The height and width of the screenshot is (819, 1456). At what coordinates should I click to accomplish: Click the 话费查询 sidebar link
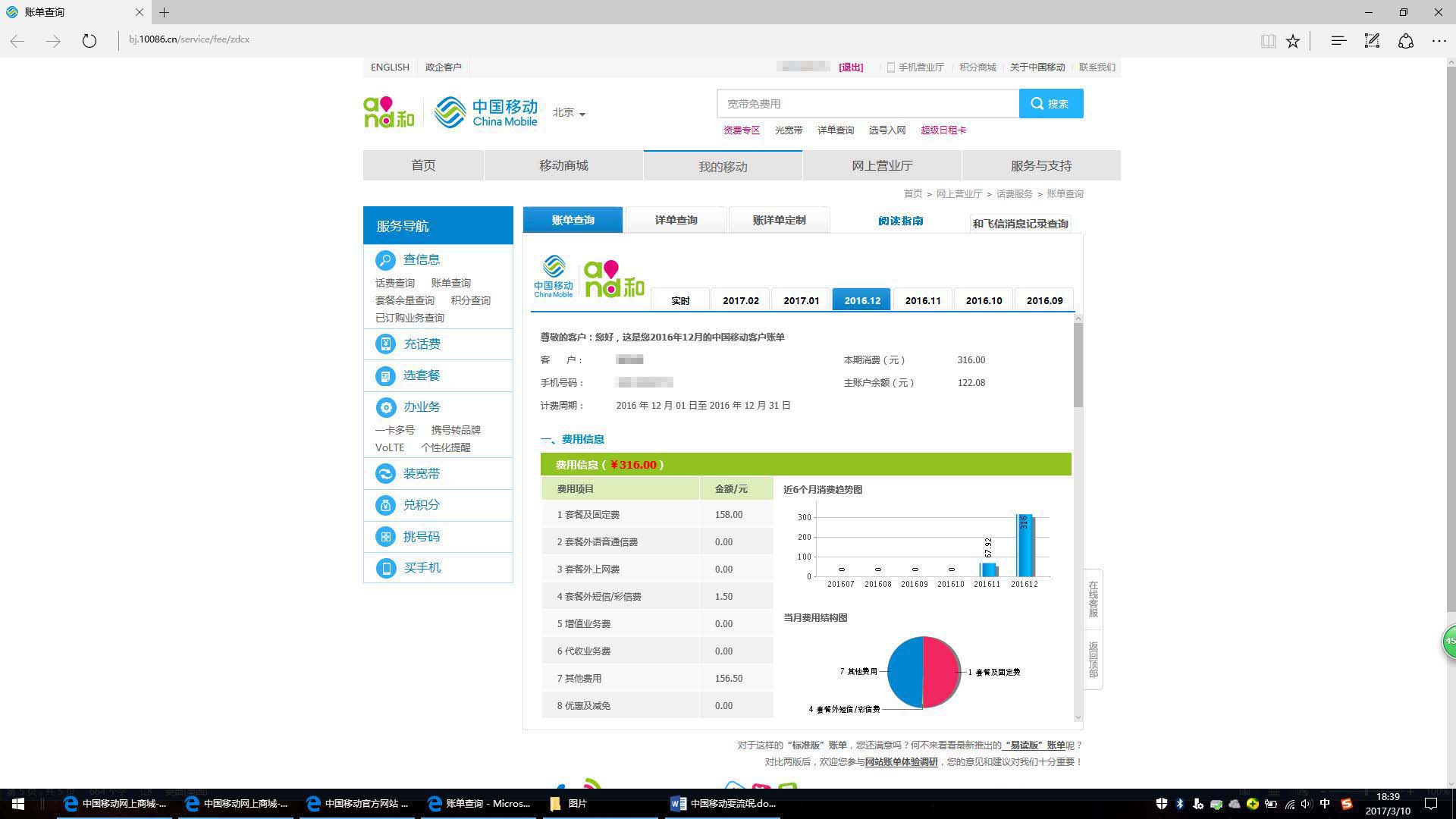click(x=395, y=283)
